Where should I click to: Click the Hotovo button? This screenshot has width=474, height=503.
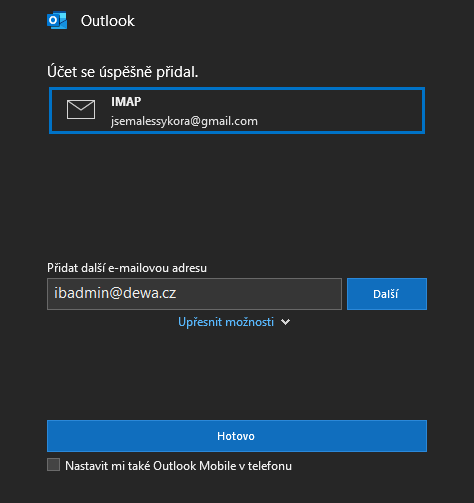(x=237, y=436)
